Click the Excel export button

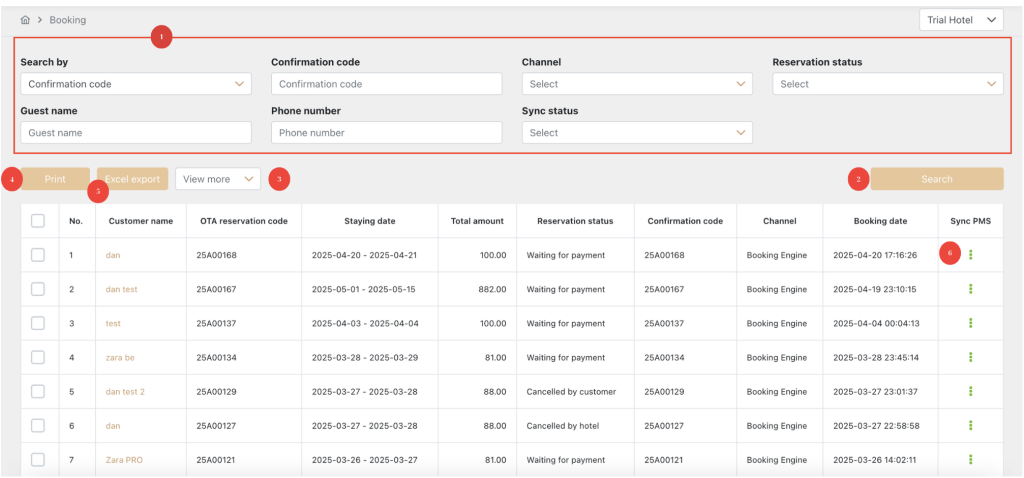point(132,179)
